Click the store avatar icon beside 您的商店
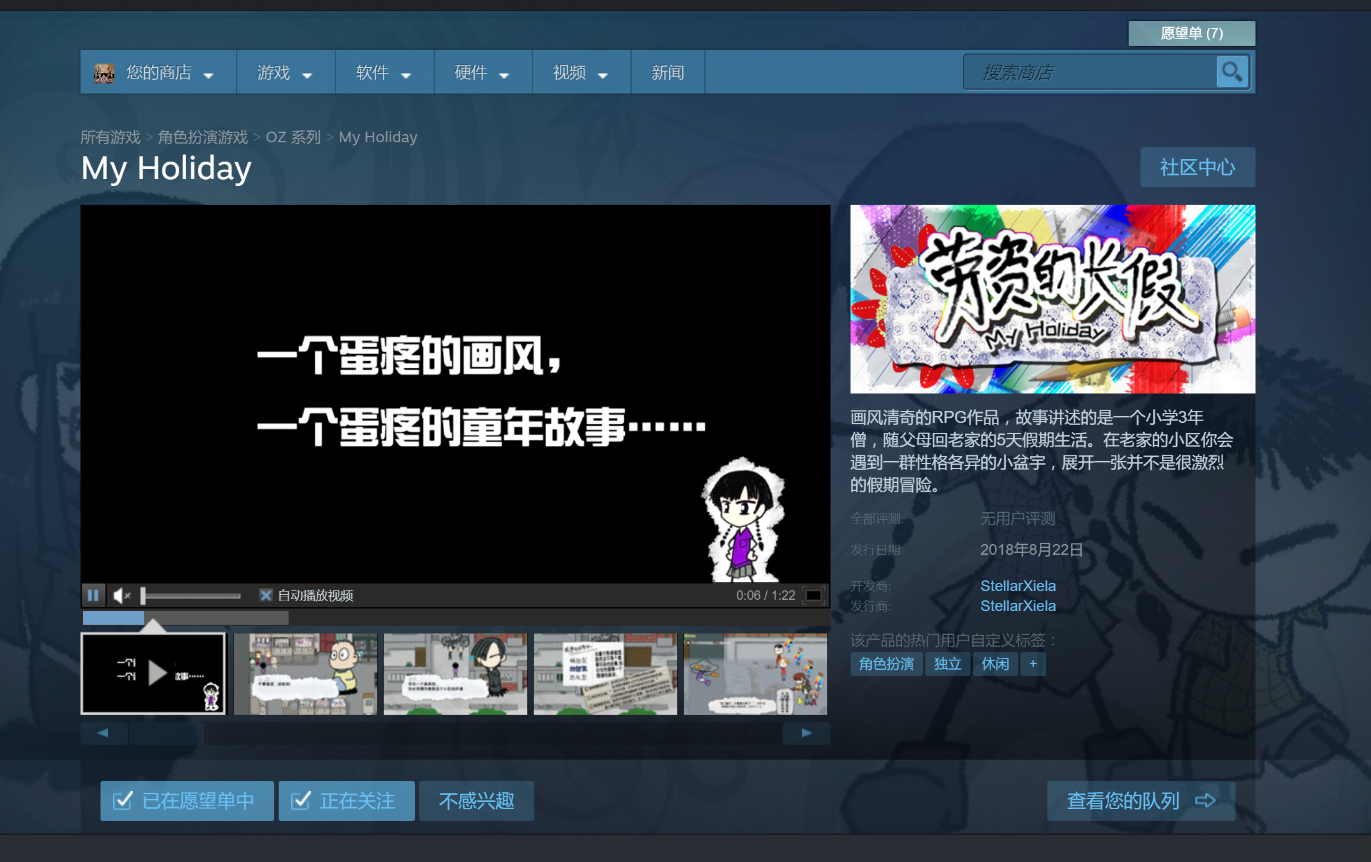1371x862 pixels. point(104,73)
